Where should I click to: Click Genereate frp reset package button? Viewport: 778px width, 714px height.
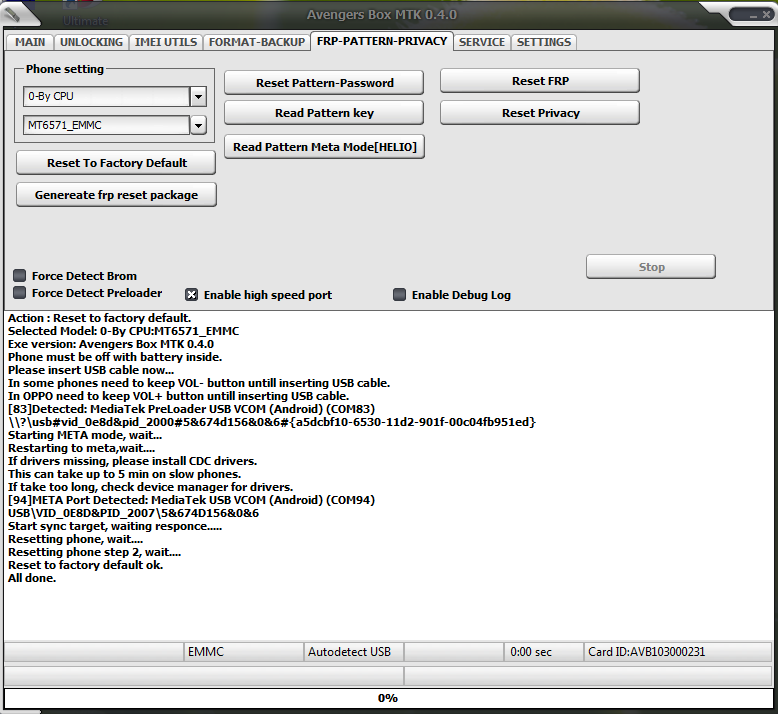pyautogui.click(x=116, y=195)
